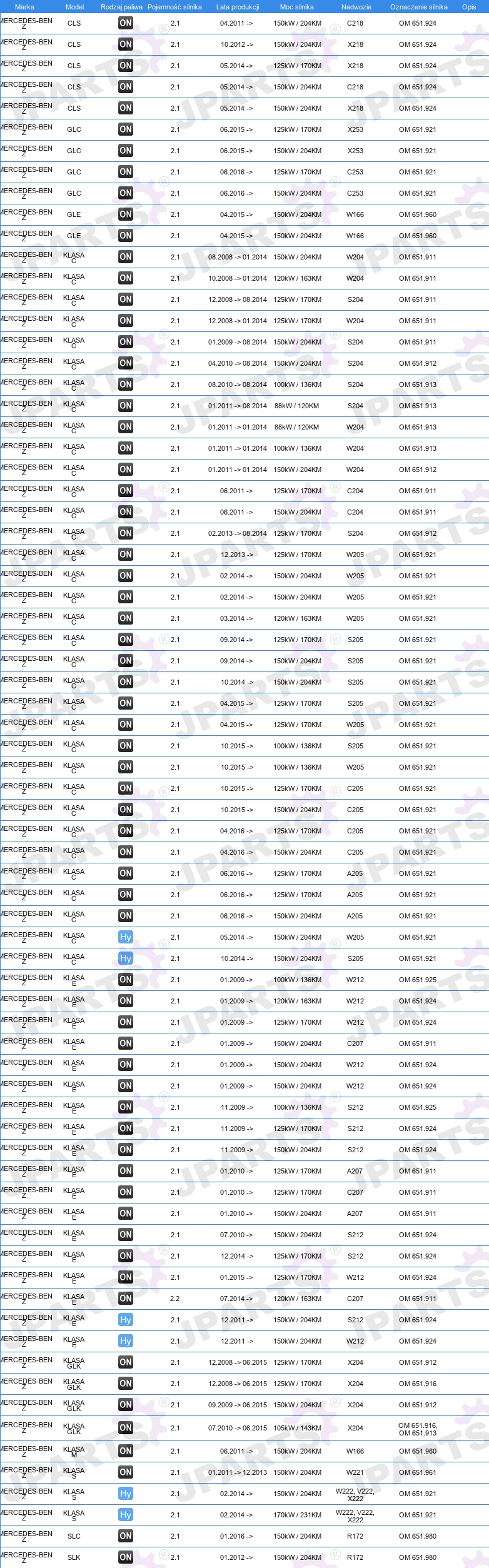
Task: Click the ON badge in the Klasa E 01.2009 C207 row
Action: [x=126, y=1043]
